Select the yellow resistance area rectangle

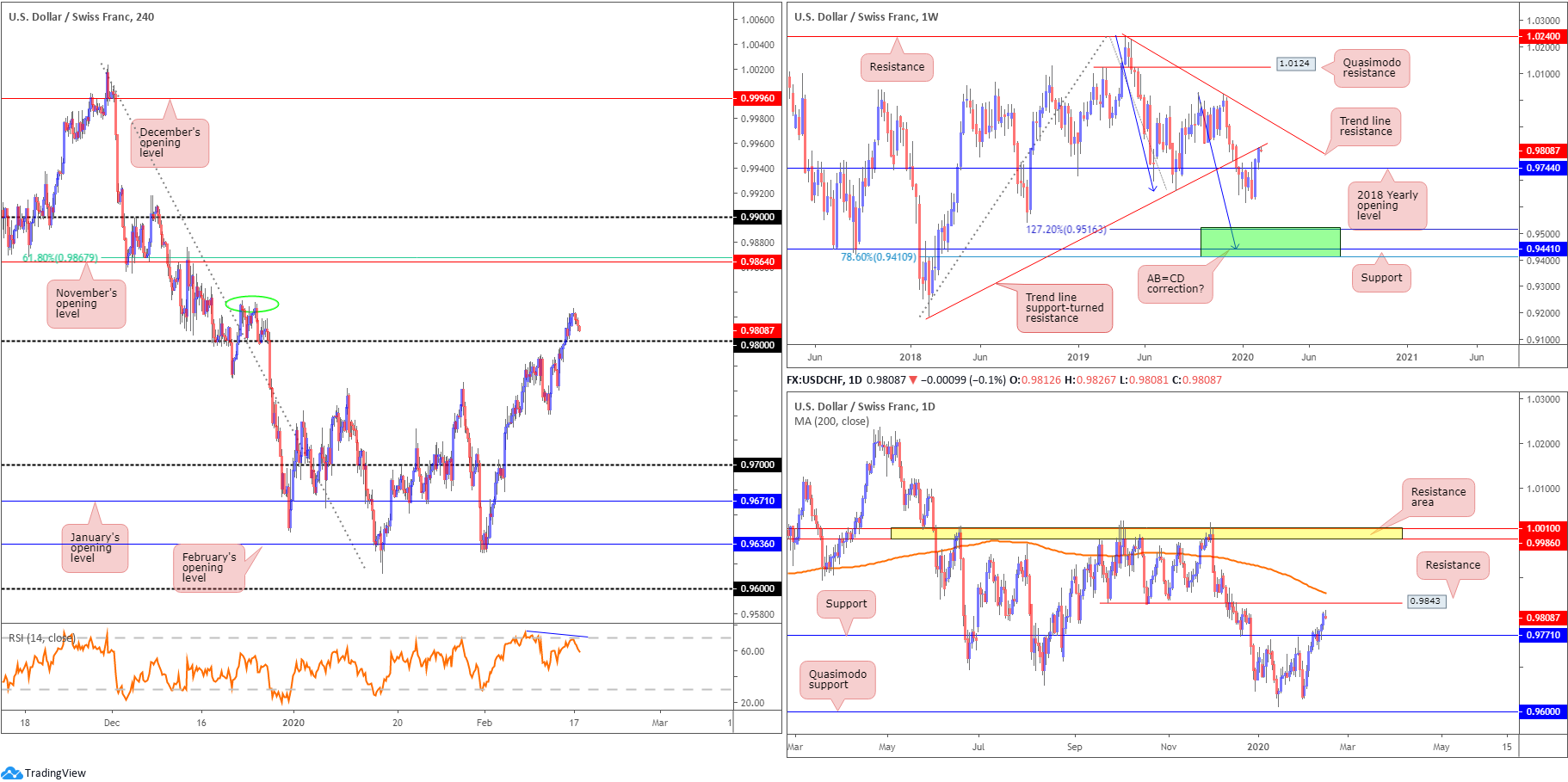[1146, 533]
